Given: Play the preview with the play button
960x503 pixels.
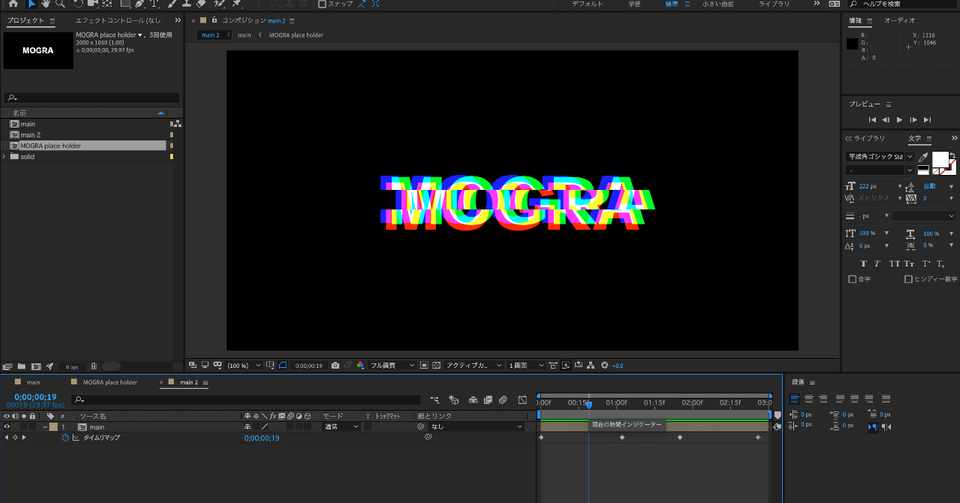Looking at the screenshot, I should click(x=899, y=120).
